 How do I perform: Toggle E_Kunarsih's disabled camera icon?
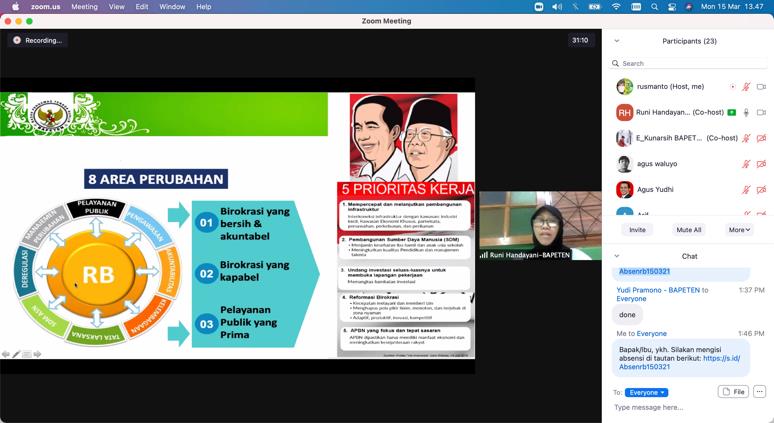pos(761,138)
